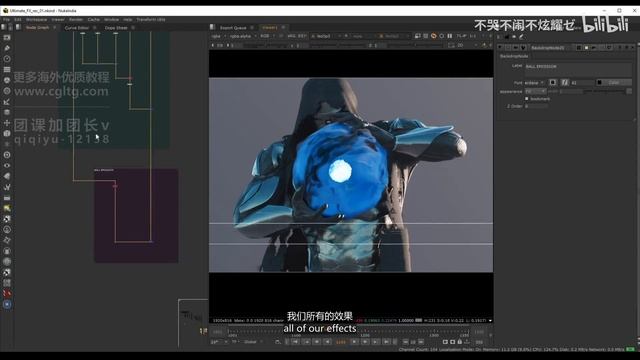The height and width of the screenshot is (360, 640).
Task: Click the pause icon in viewer toolbar
Action: (x=449, y=36)
